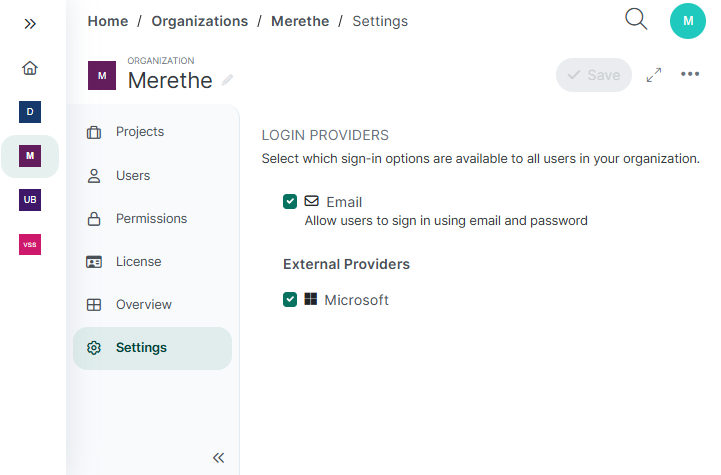
Task: Click the Email option label
Action: tap(344, 202)
